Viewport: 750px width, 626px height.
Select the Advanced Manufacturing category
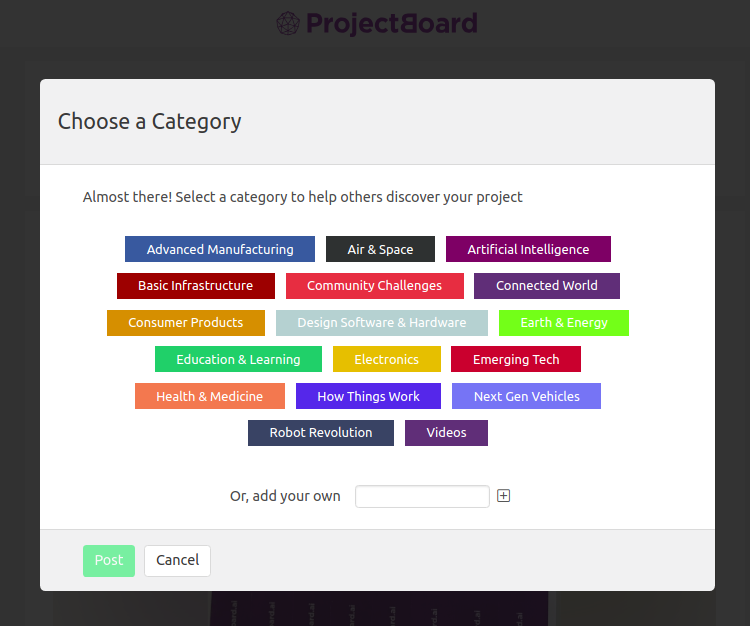click(x=220, y=249)
